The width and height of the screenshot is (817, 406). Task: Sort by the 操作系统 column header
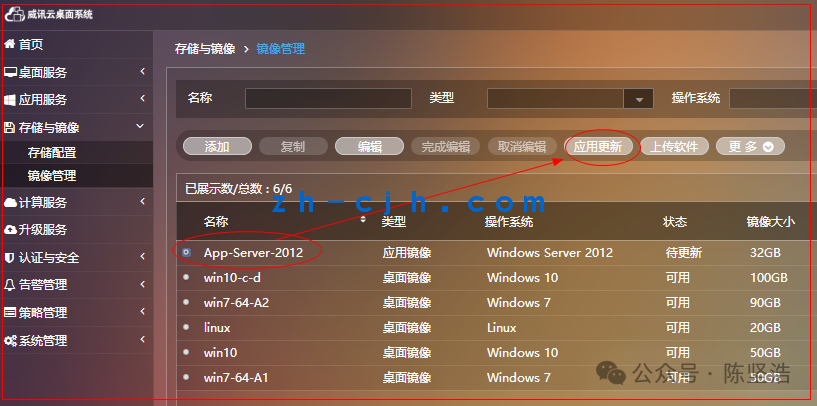[509, 222]
